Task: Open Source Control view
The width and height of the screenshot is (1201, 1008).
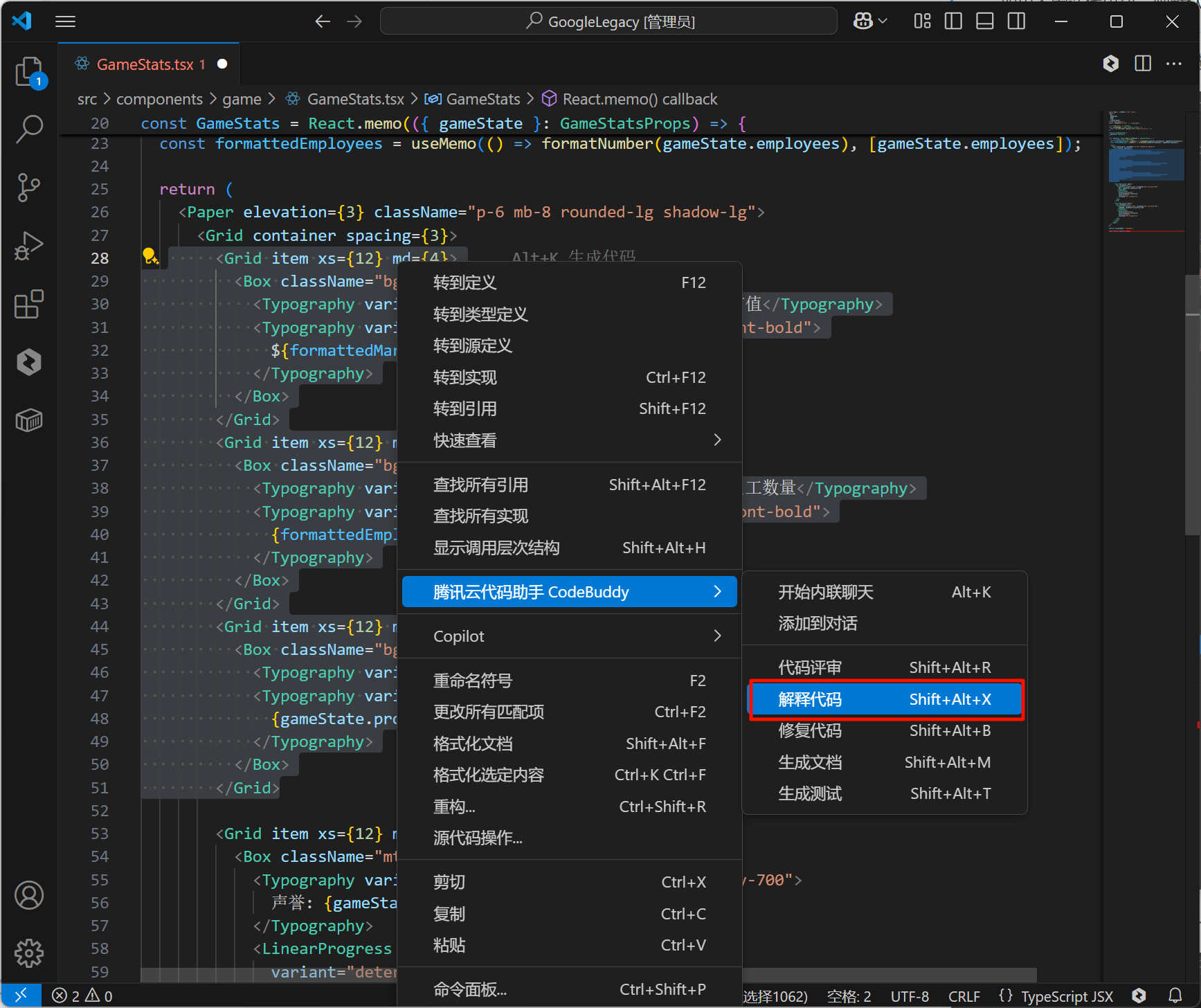Action: 29,187
